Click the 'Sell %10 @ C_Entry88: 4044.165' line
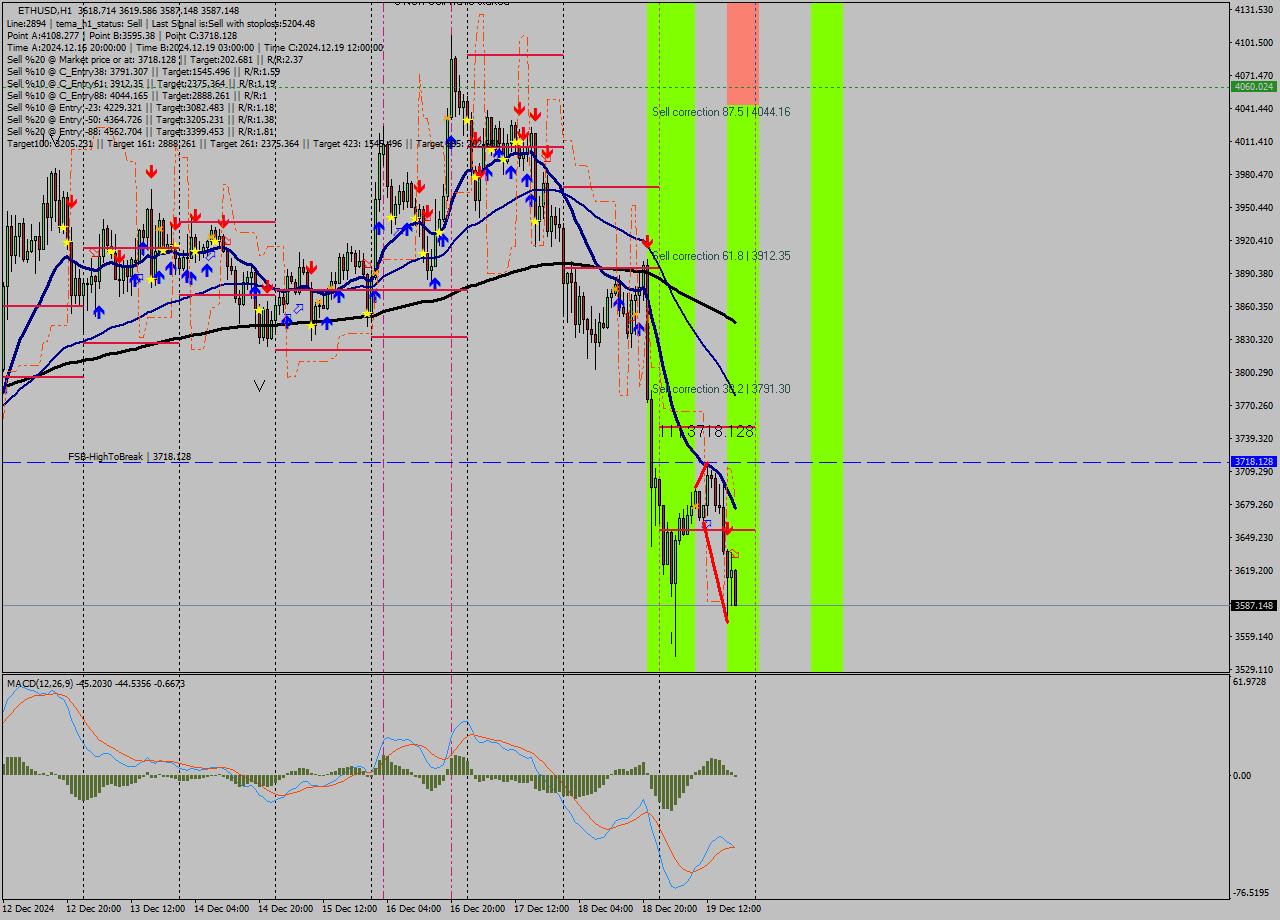 [137, 95]
